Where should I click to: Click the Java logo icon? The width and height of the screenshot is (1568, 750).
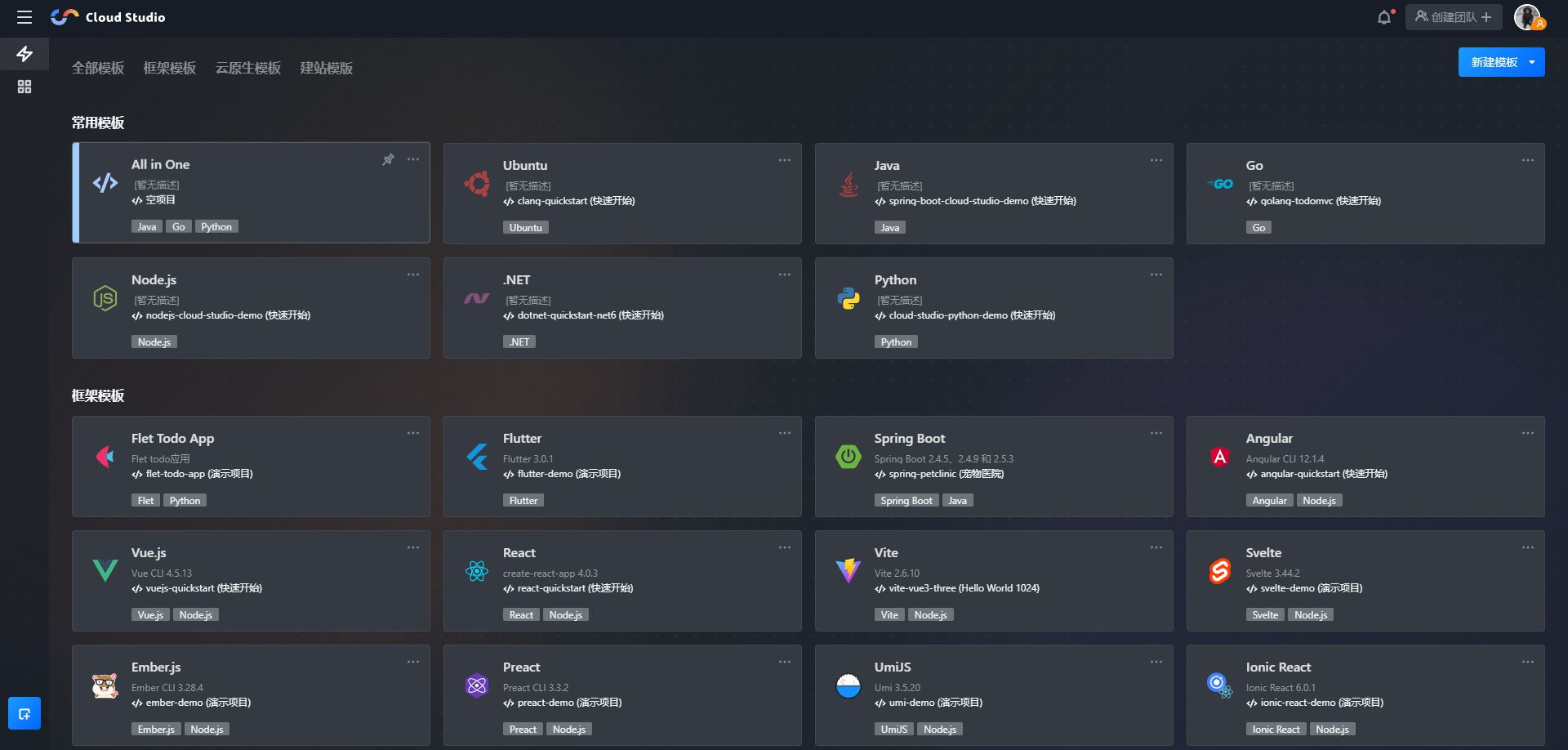pos(849,184)
